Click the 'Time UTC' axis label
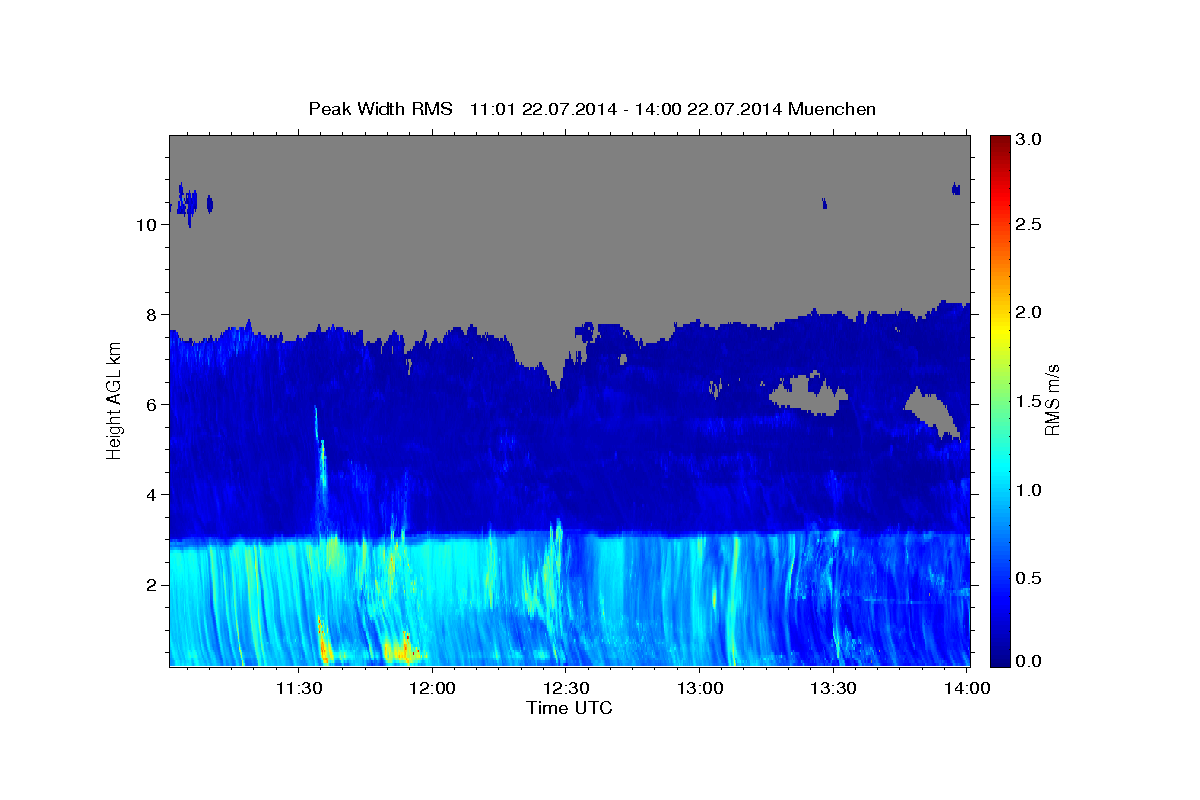Screen dimensions: 1200x800 569,708
